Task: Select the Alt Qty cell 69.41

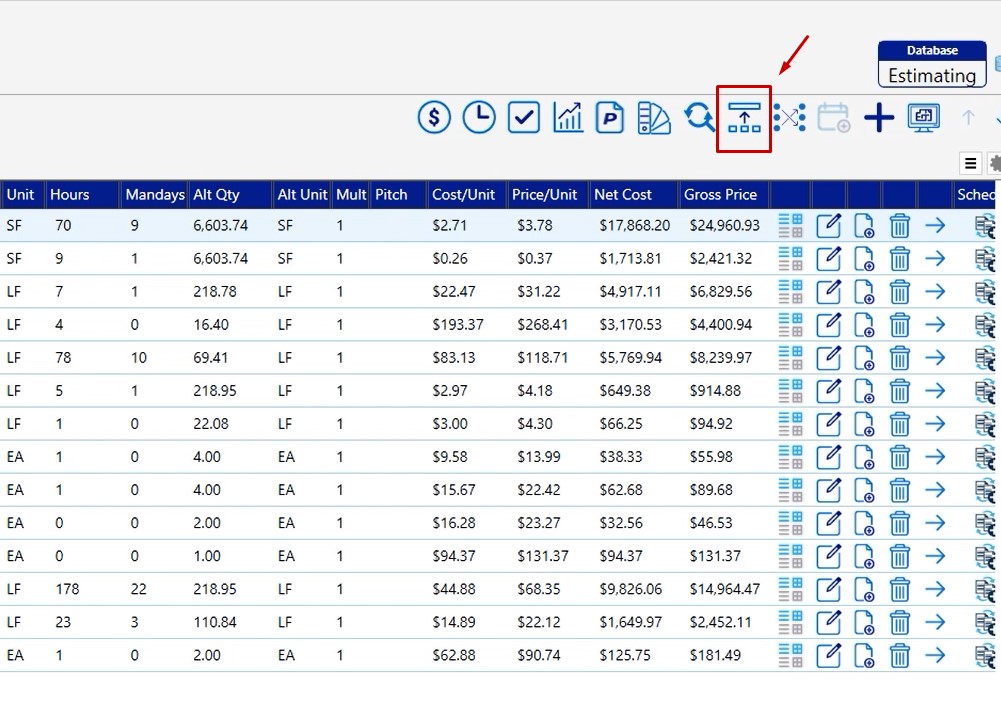Action: point(210,358)
